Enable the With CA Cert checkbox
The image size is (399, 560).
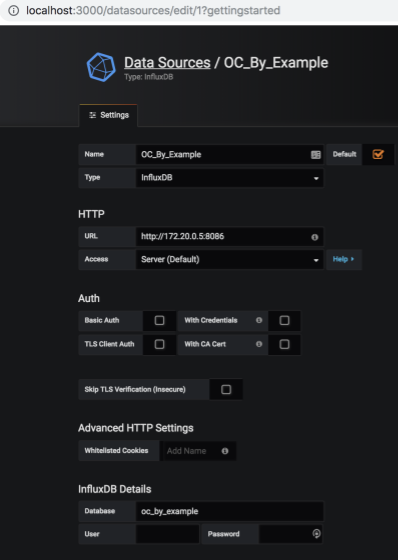coord(284,344)
